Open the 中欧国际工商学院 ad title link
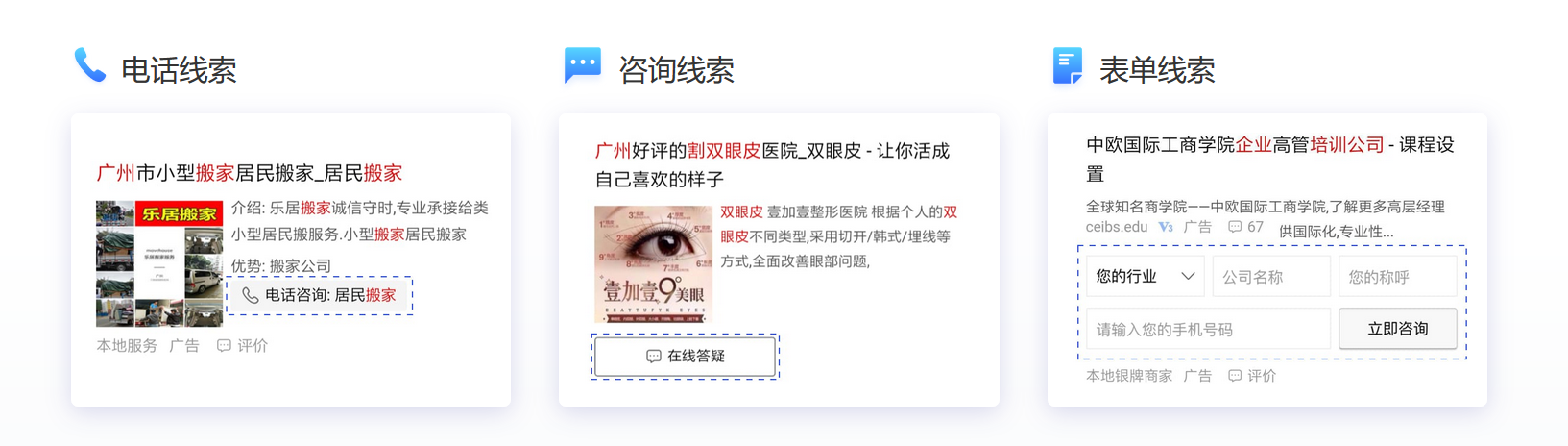Image resolution: width=1568 pixels, height=446 pixels. click(x=1270, y=160)
